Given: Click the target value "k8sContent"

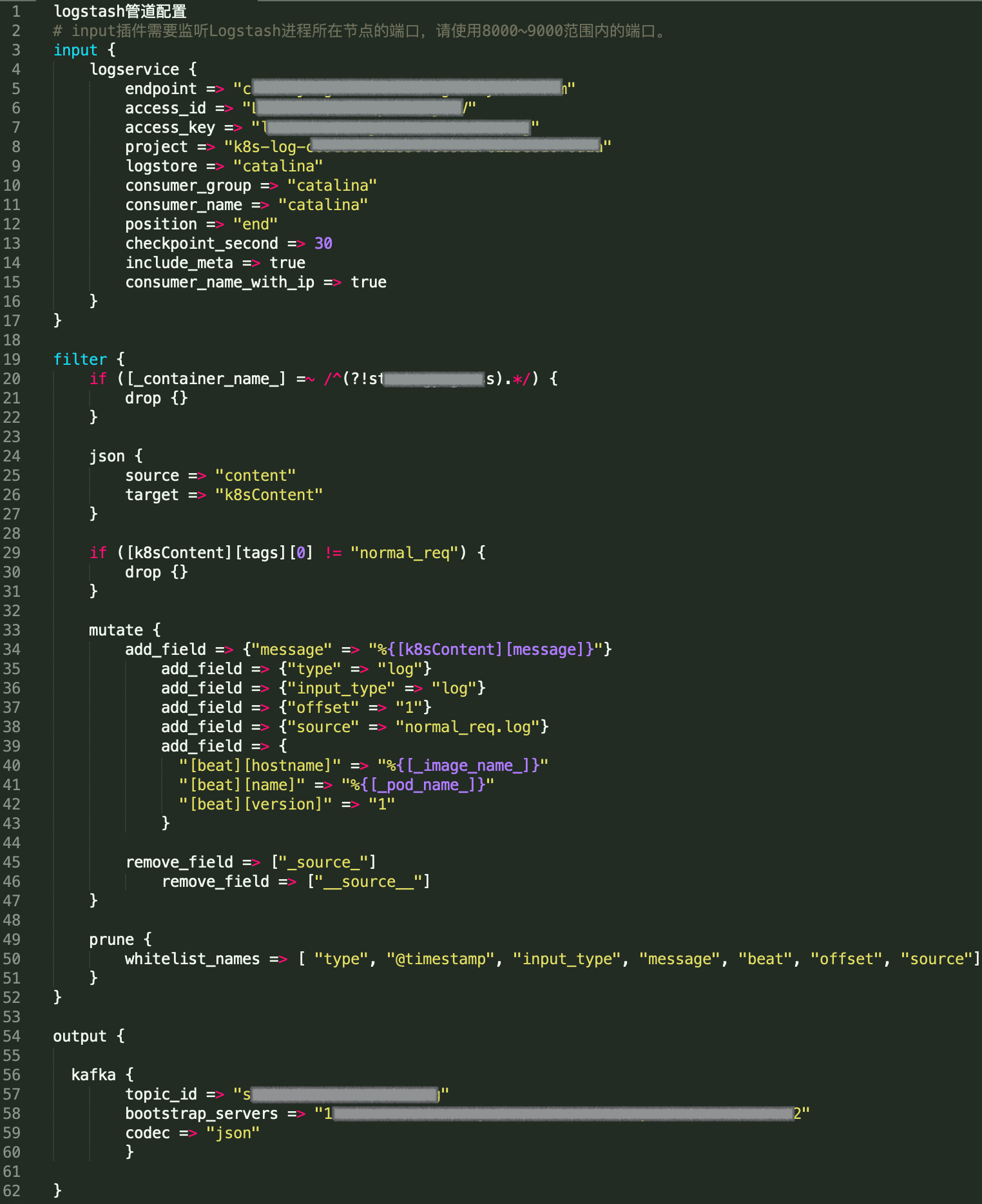Looking at the screenshot, I should click(x=269, y=494).
